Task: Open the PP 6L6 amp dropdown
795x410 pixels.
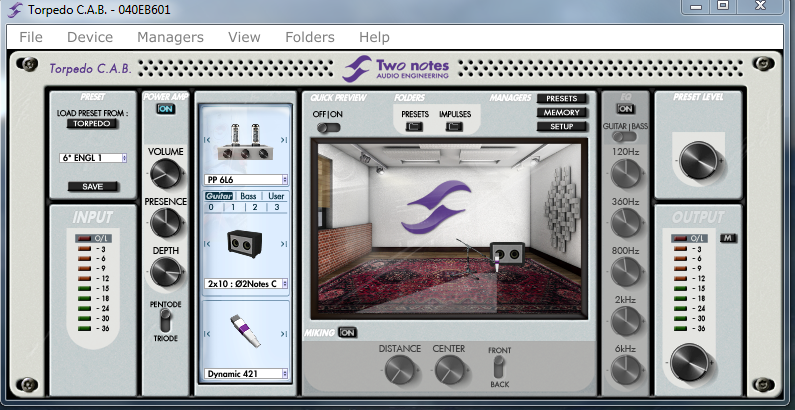Action: (246, 179)
